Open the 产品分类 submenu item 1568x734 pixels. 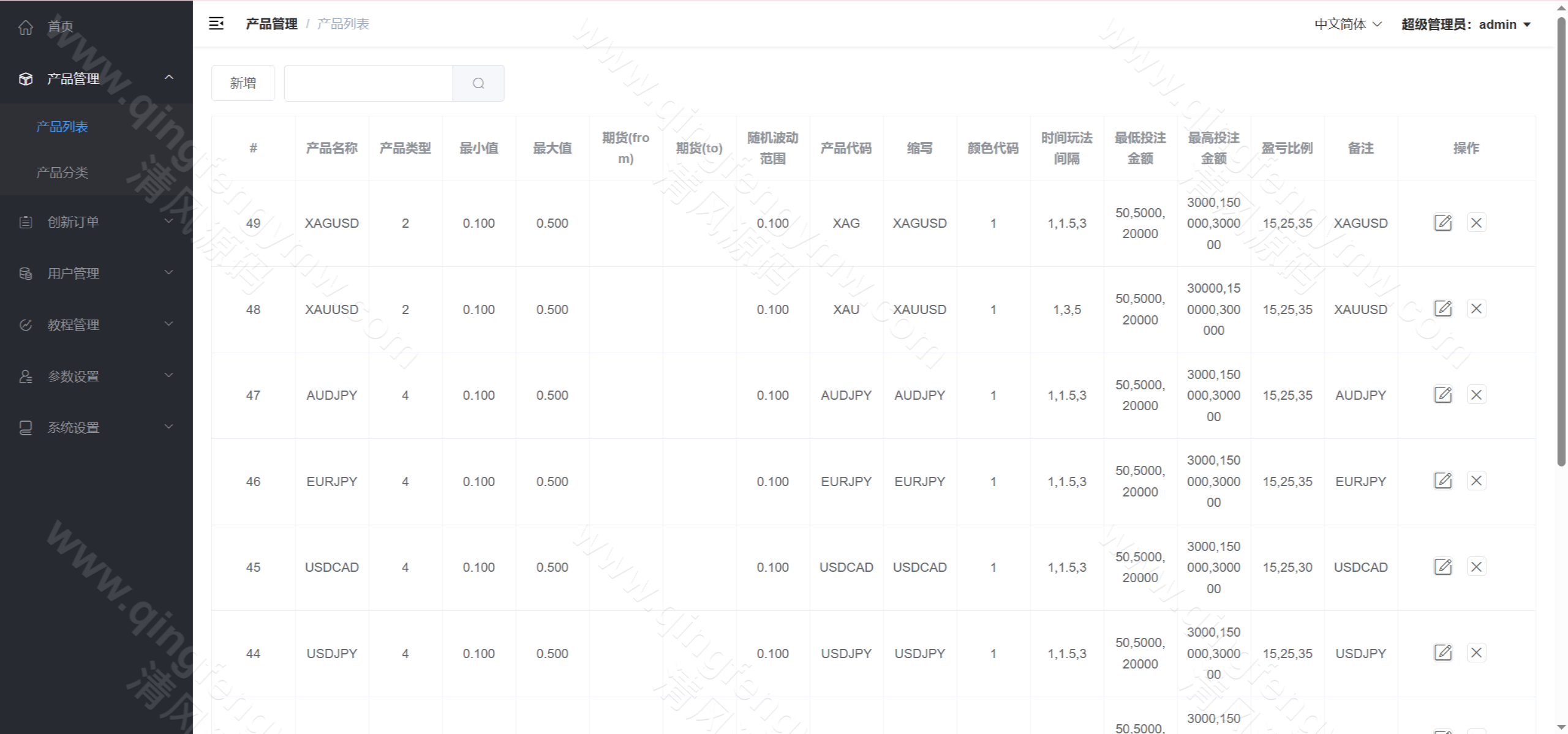[x=62, y=173]
